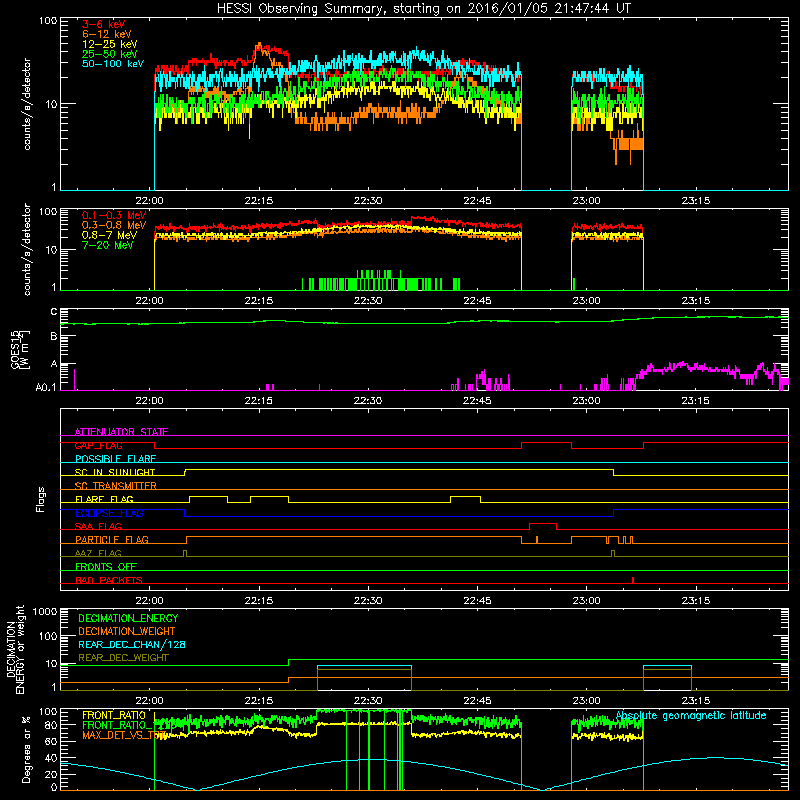
Task: Click the 'REAR_DEC_CHAN/128' legend label
Action: (132, 644)
